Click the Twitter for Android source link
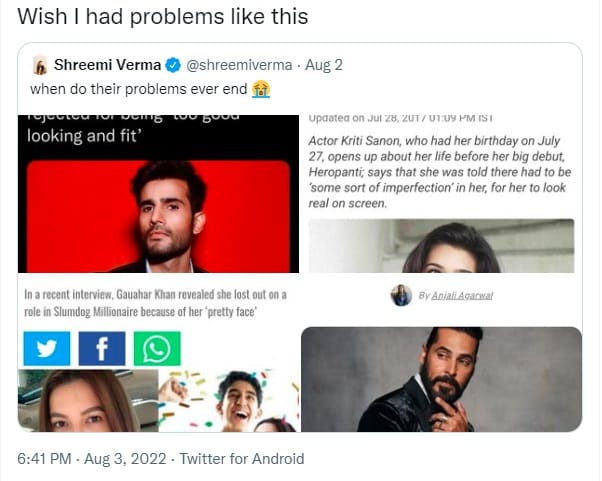The height and width of the screenshot is (481, 602). (x=243, y=459)
